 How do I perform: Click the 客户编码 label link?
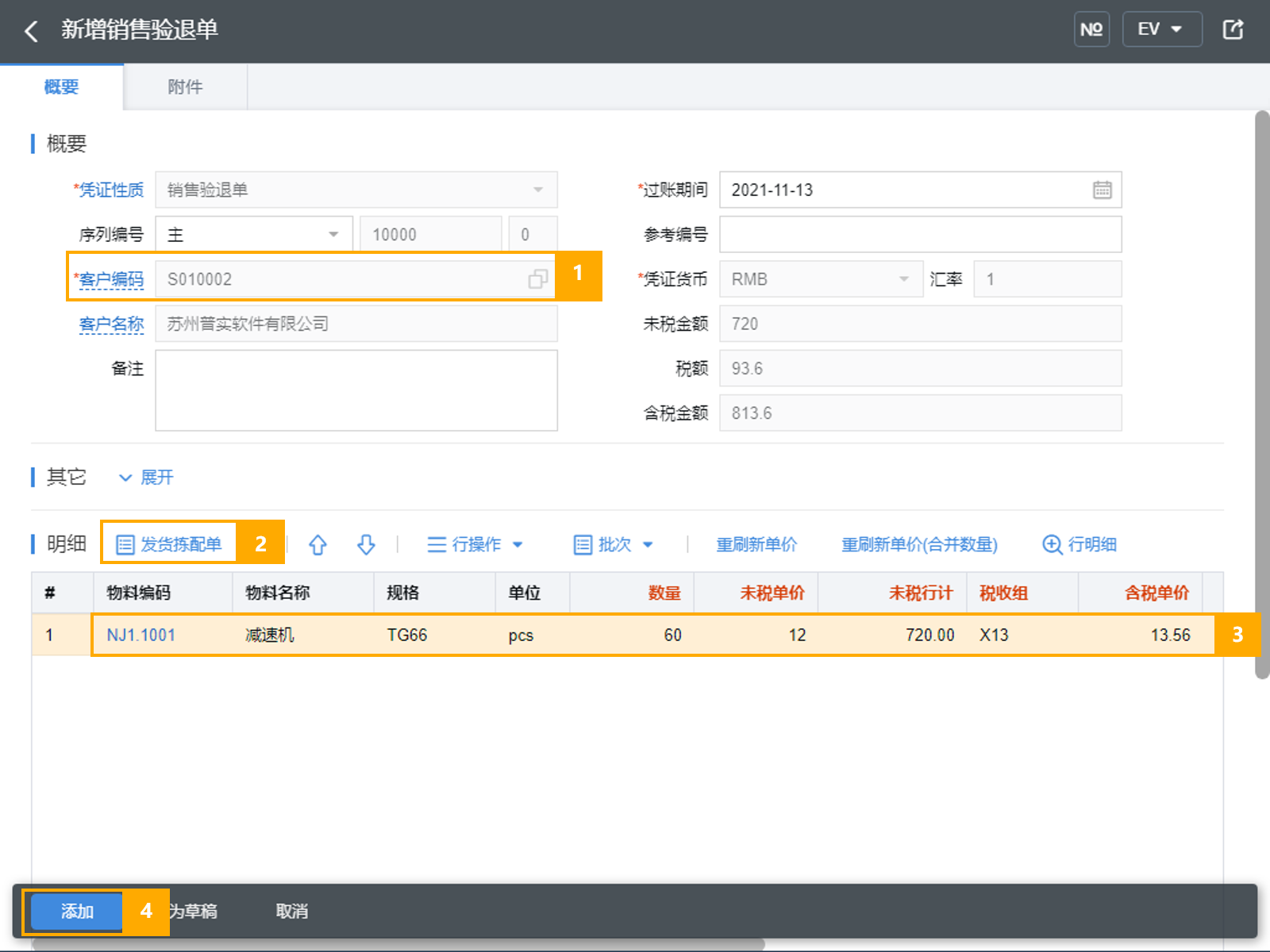[x=111, y=279]
